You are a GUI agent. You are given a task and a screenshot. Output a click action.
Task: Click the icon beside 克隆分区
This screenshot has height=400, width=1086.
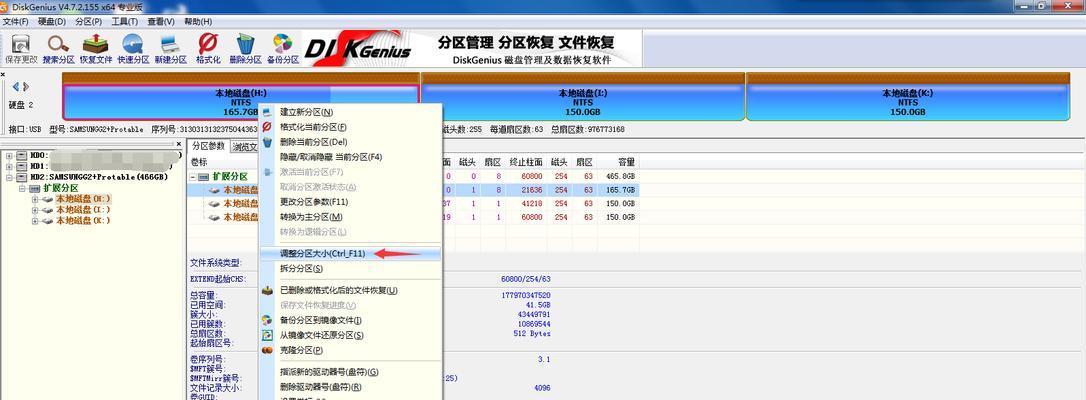coord(267,349)
